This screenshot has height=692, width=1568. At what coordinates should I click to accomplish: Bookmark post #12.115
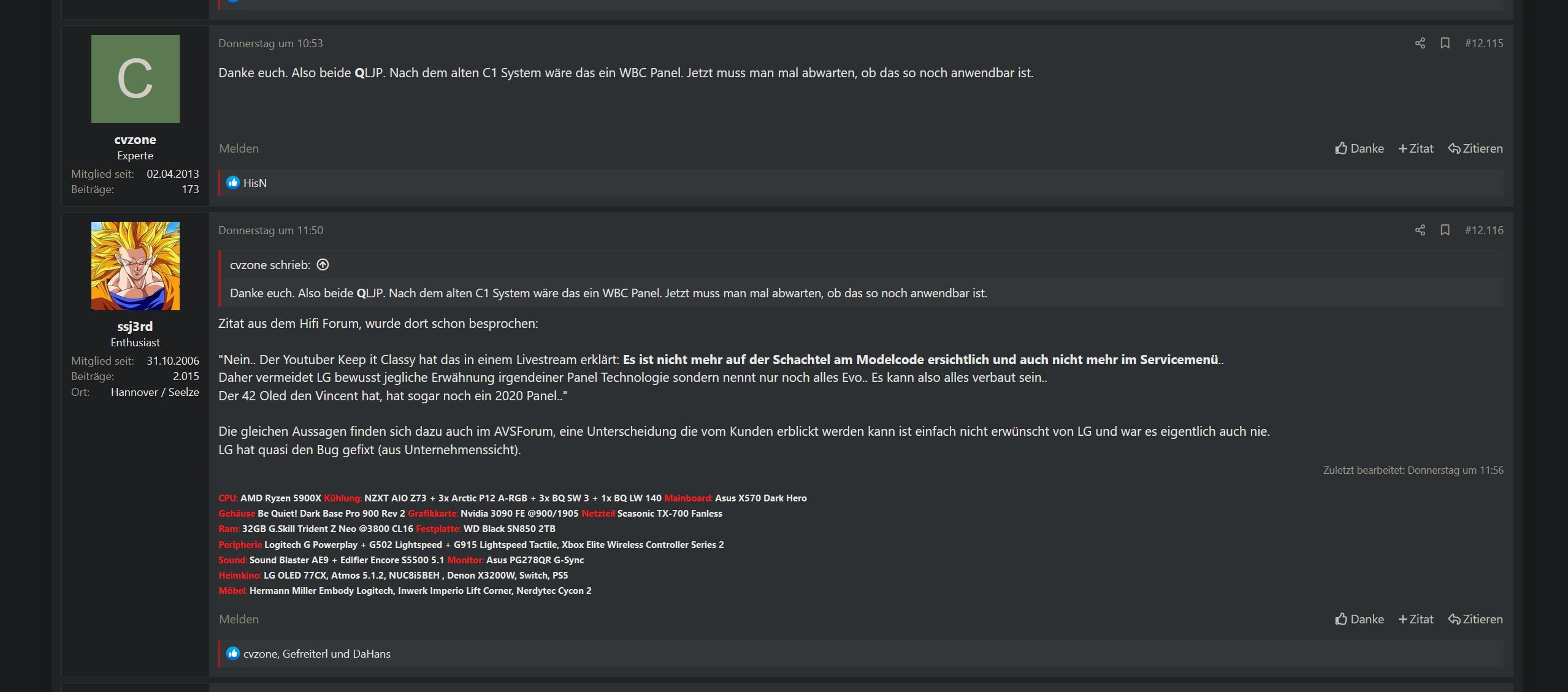(x=1445, y=43)
